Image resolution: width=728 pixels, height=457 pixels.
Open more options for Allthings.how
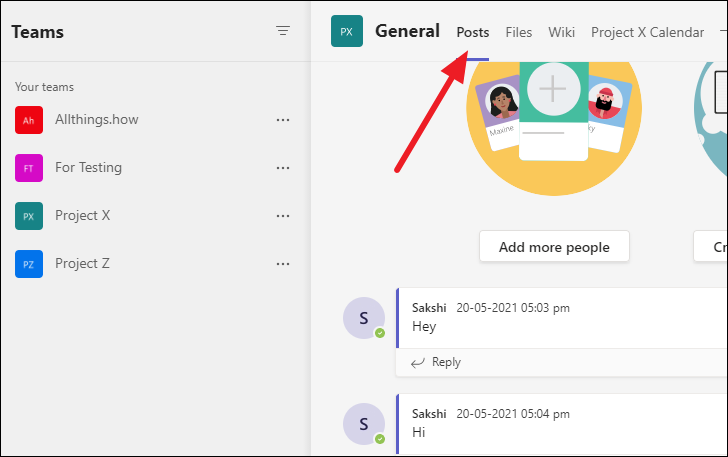(283, 120)
